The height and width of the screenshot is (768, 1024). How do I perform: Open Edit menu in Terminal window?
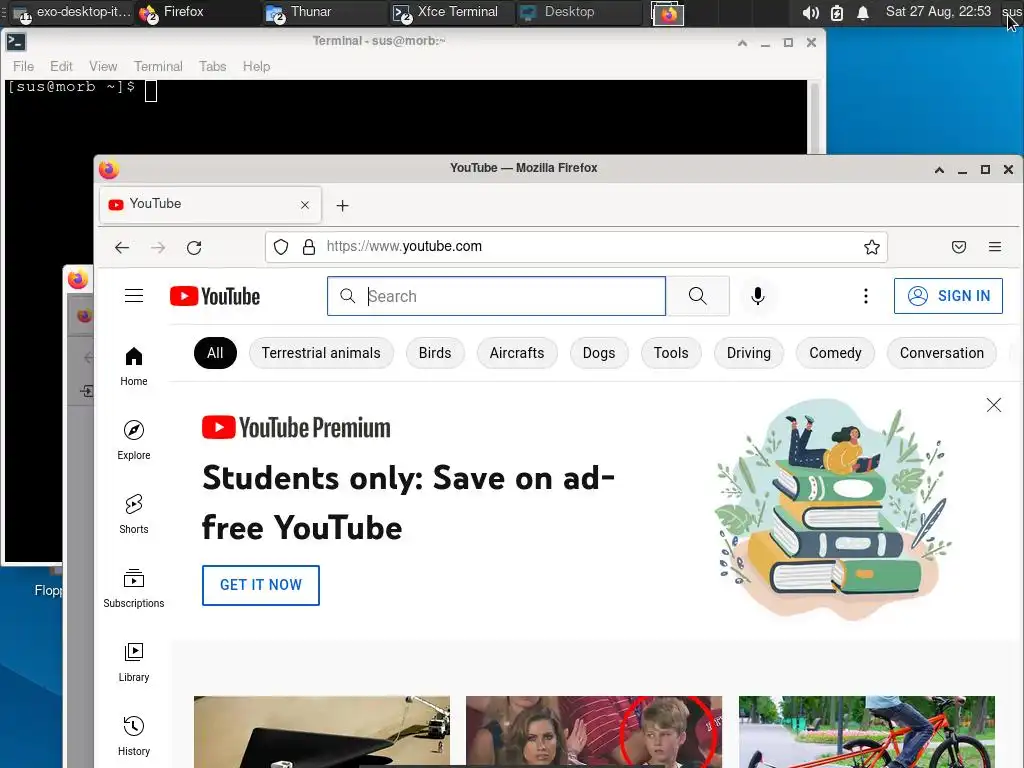61,66
